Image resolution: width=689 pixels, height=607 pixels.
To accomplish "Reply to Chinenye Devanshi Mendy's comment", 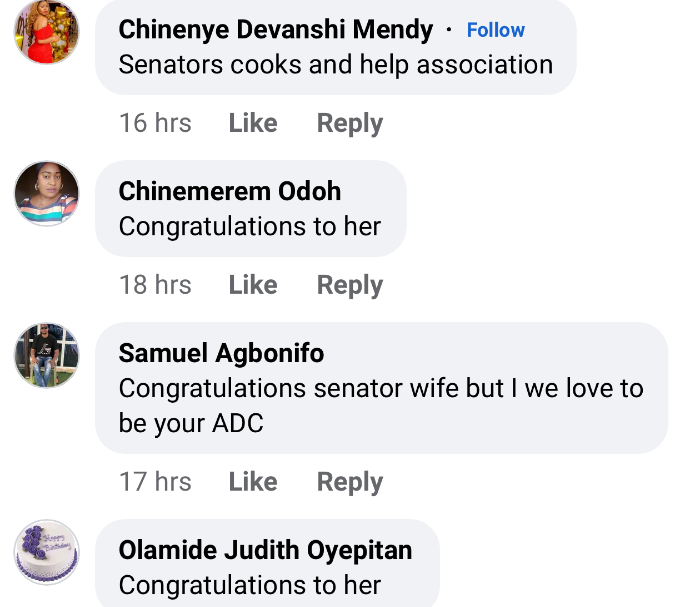I will point(350,123).
